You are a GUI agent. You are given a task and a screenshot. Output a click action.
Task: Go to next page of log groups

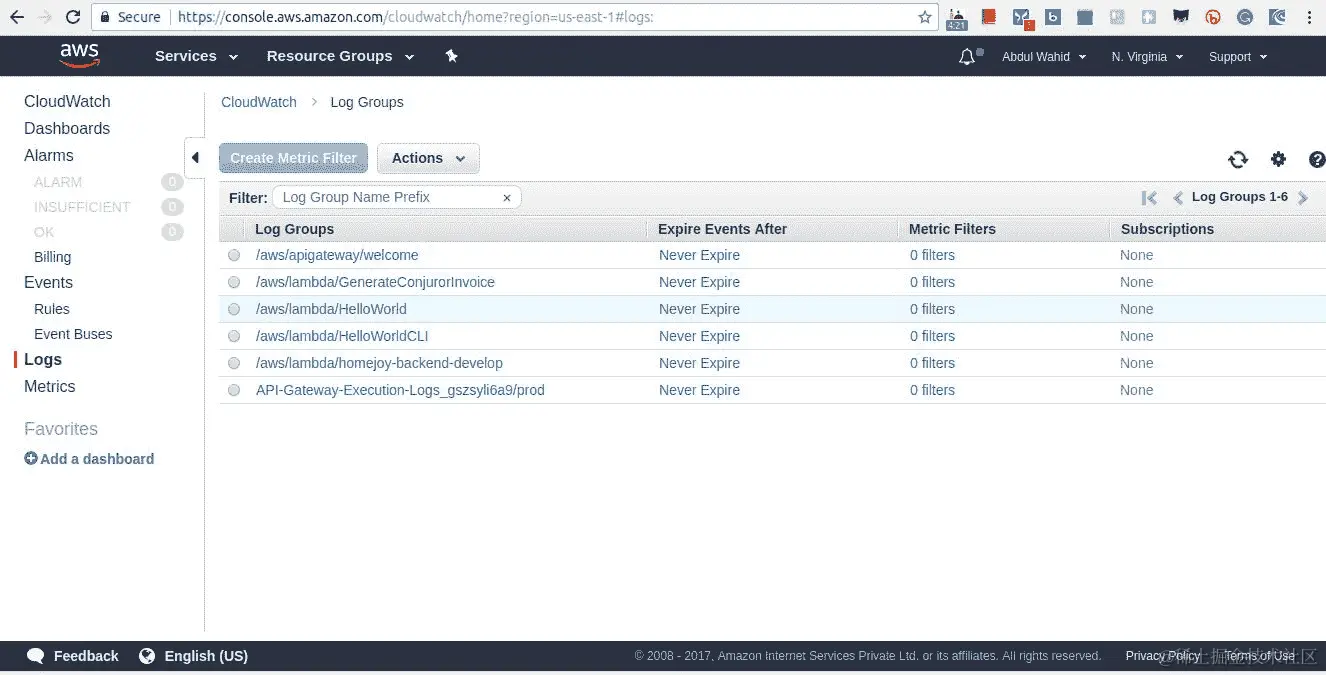coord(1302,198)
